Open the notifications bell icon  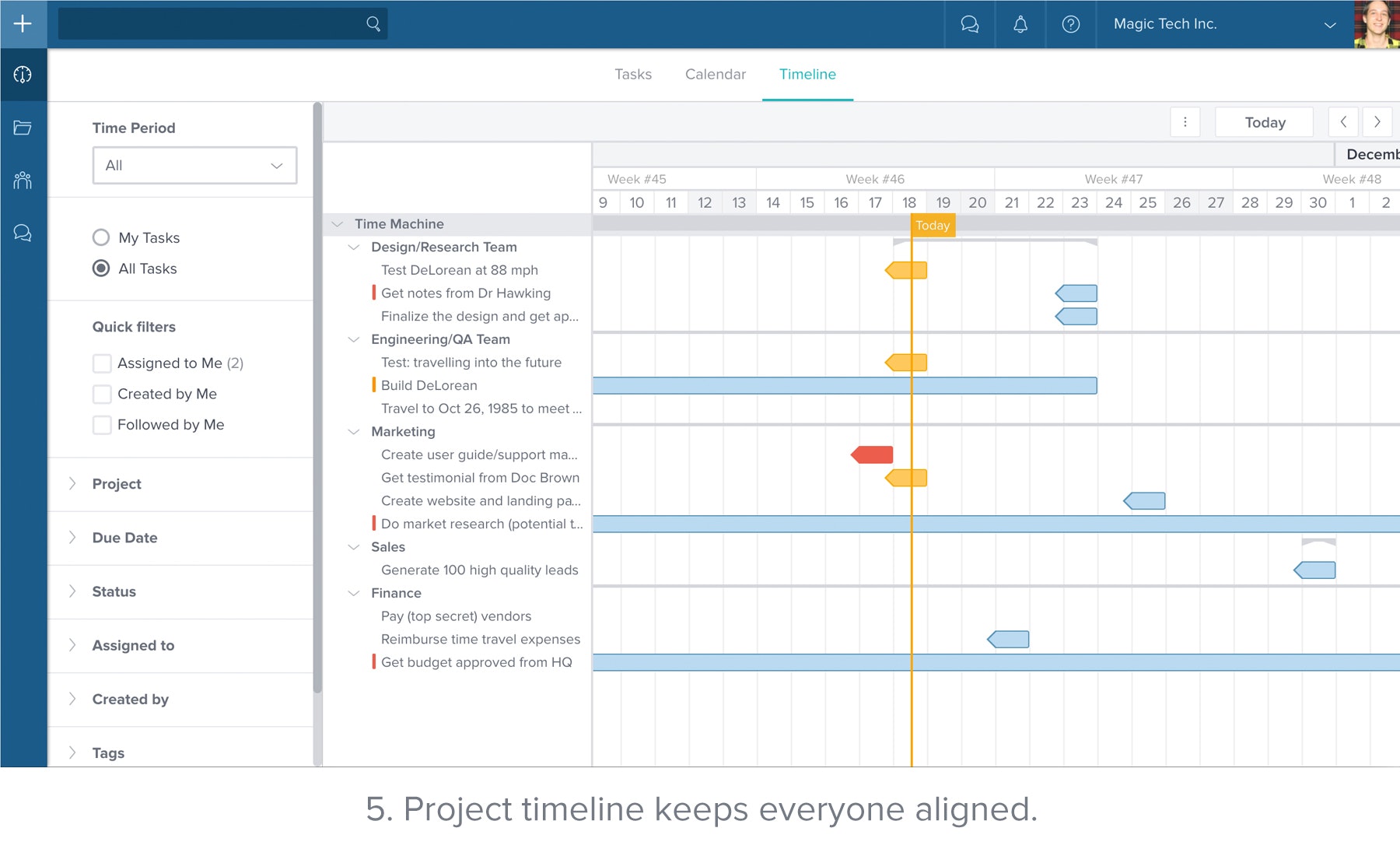tap(1020, 24)
